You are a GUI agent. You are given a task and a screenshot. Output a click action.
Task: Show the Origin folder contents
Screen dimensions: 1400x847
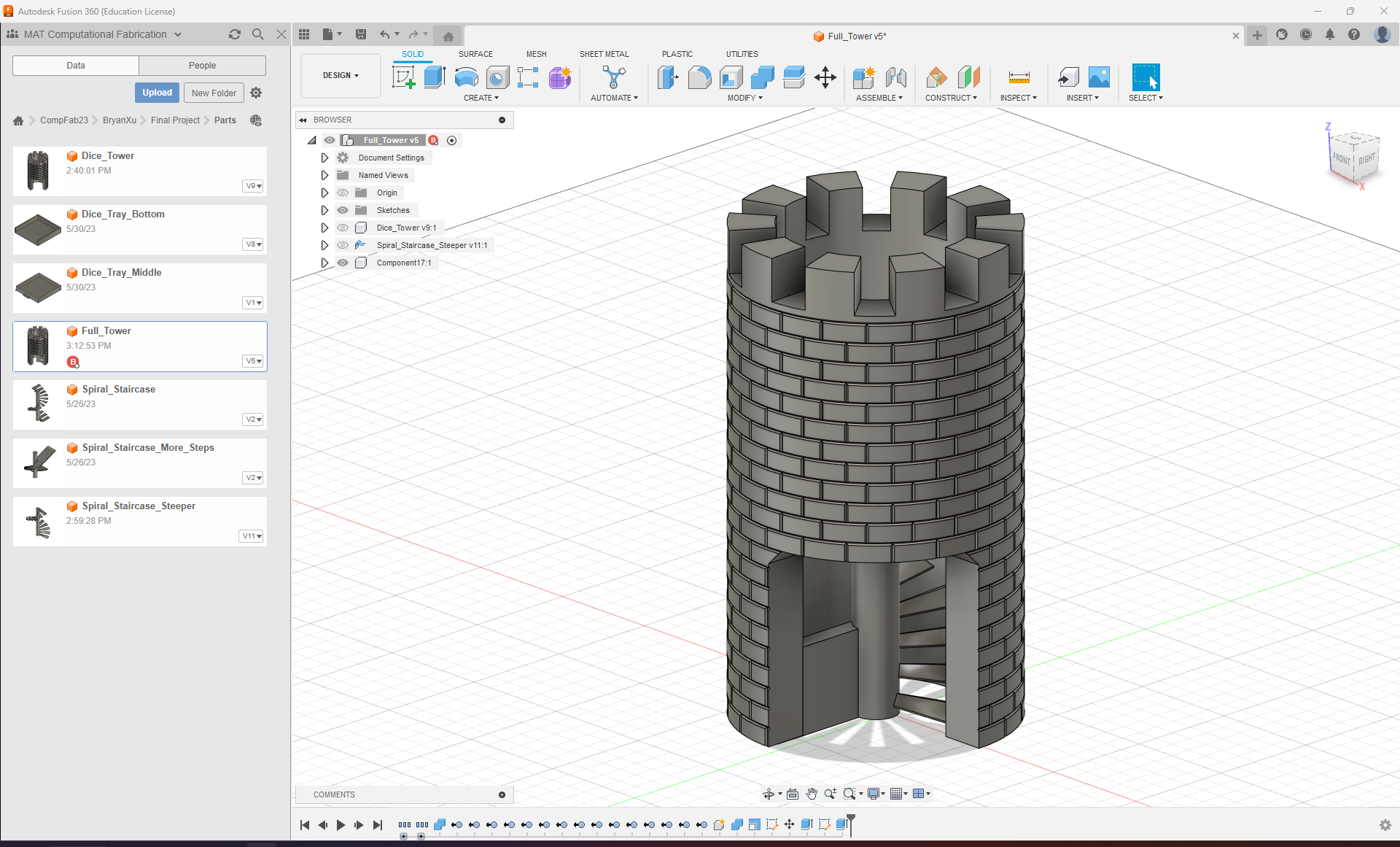click(x=325, y=192)
